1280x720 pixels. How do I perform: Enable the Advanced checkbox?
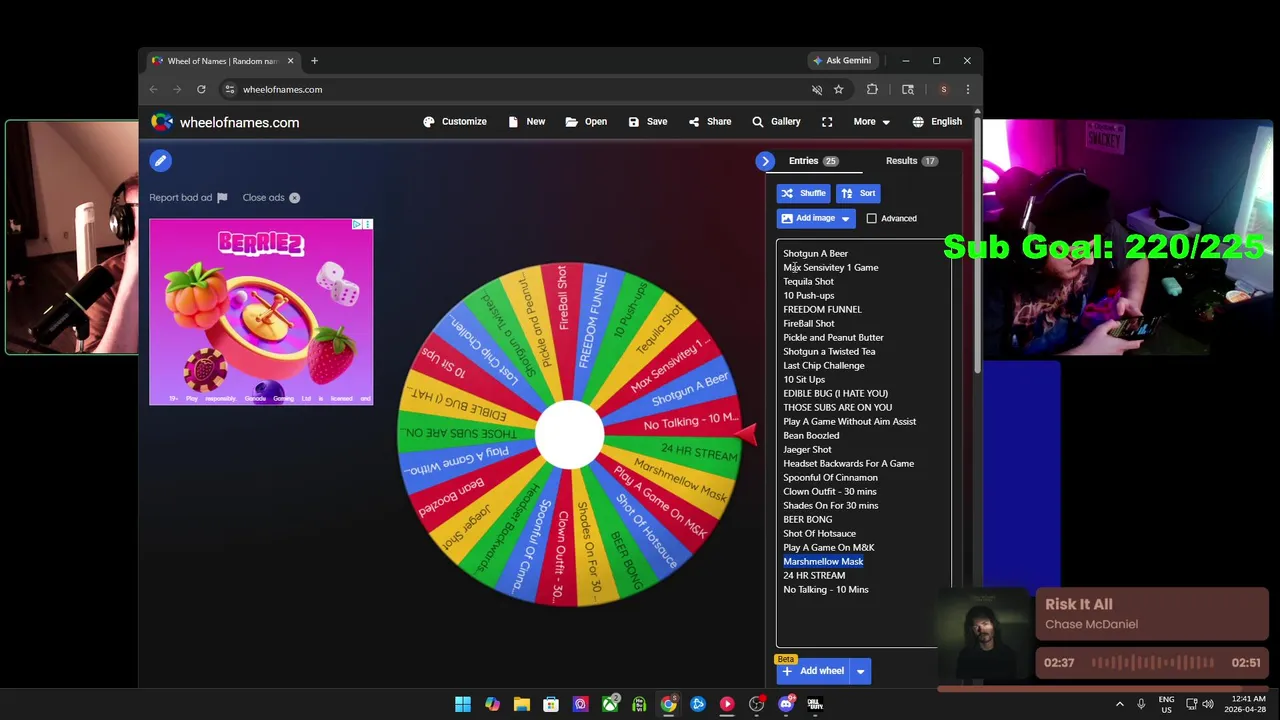point(871,218)
